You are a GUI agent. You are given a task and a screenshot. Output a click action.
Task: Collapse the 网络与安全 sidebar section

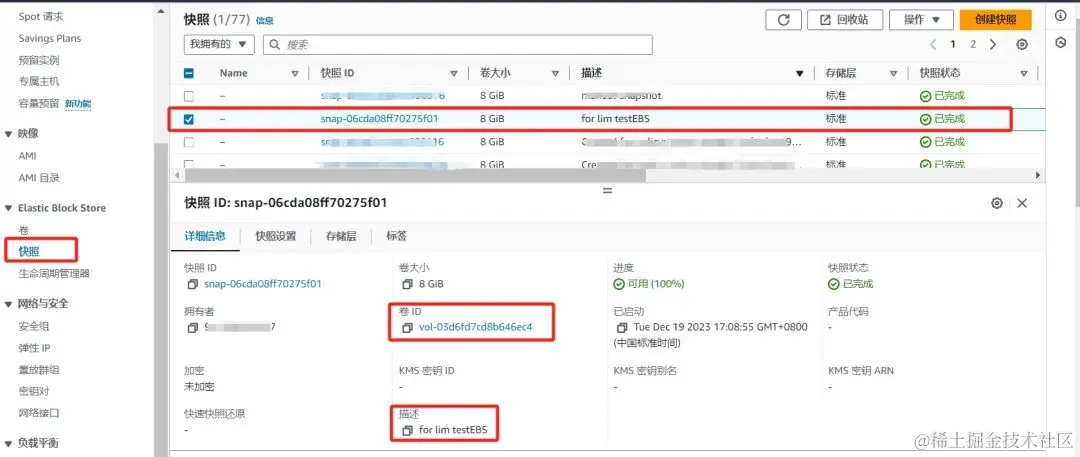[x=8, y=303]
